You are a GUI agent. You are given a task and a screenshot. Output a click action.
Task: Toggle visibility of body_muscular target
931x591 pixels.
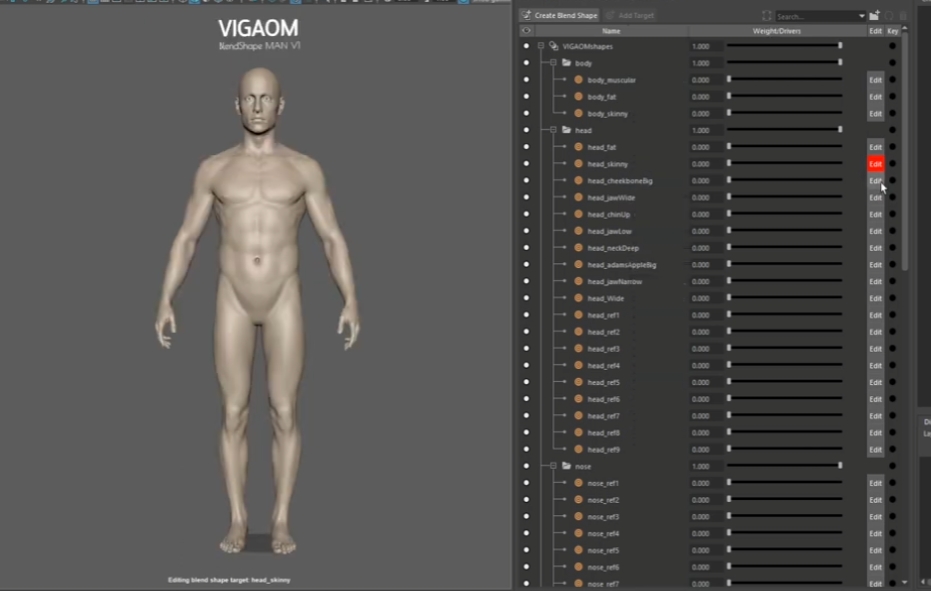[526, 80]
